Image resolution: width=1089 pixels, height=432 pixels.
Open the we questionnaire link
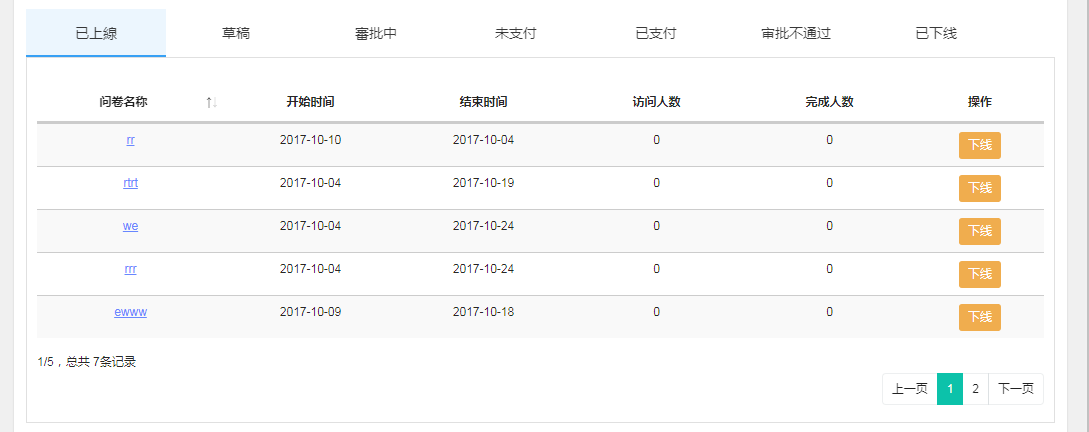click(x=131, y=226)
